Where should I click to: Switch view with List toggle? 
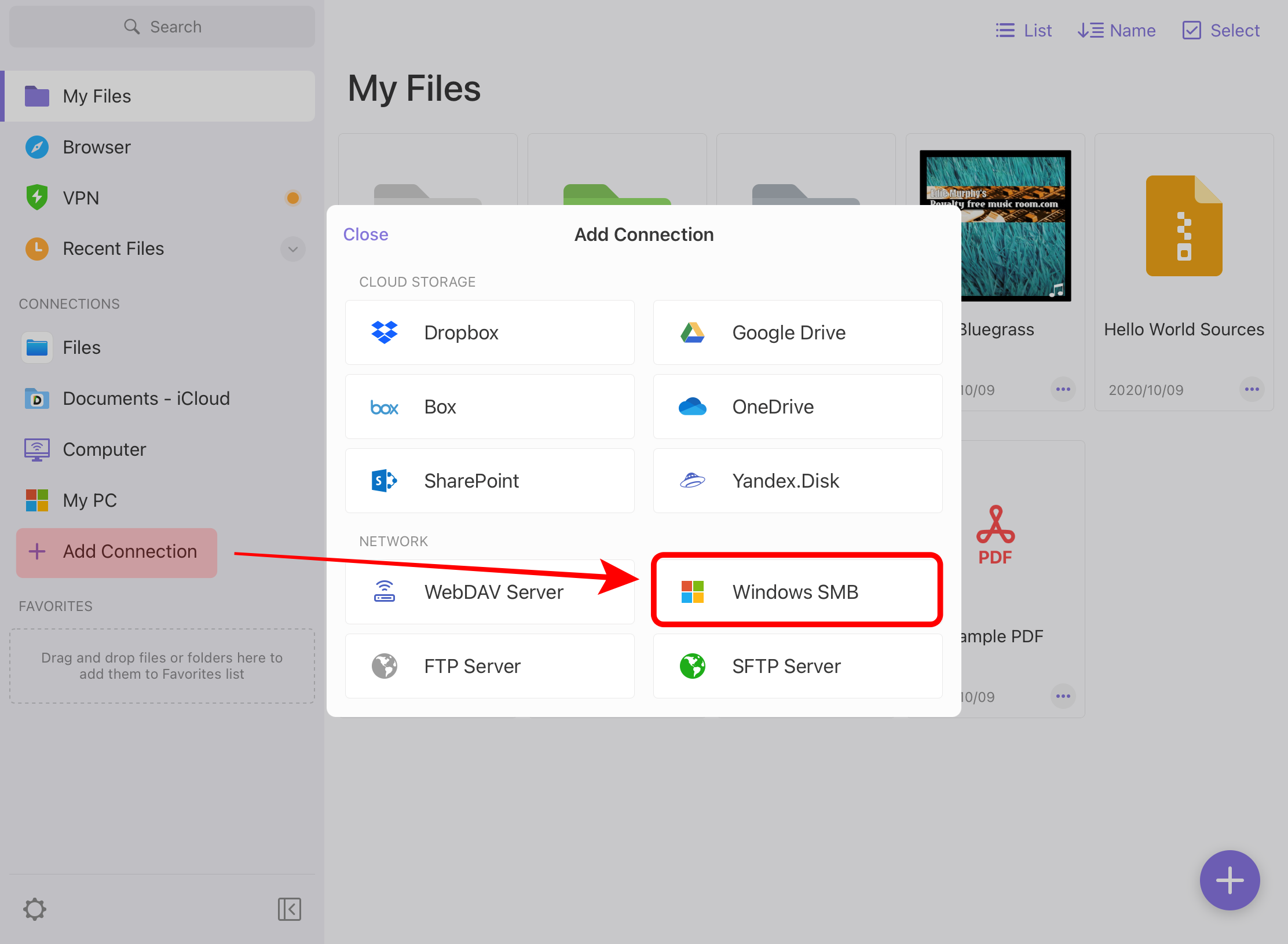click(x=1024, y=30)
